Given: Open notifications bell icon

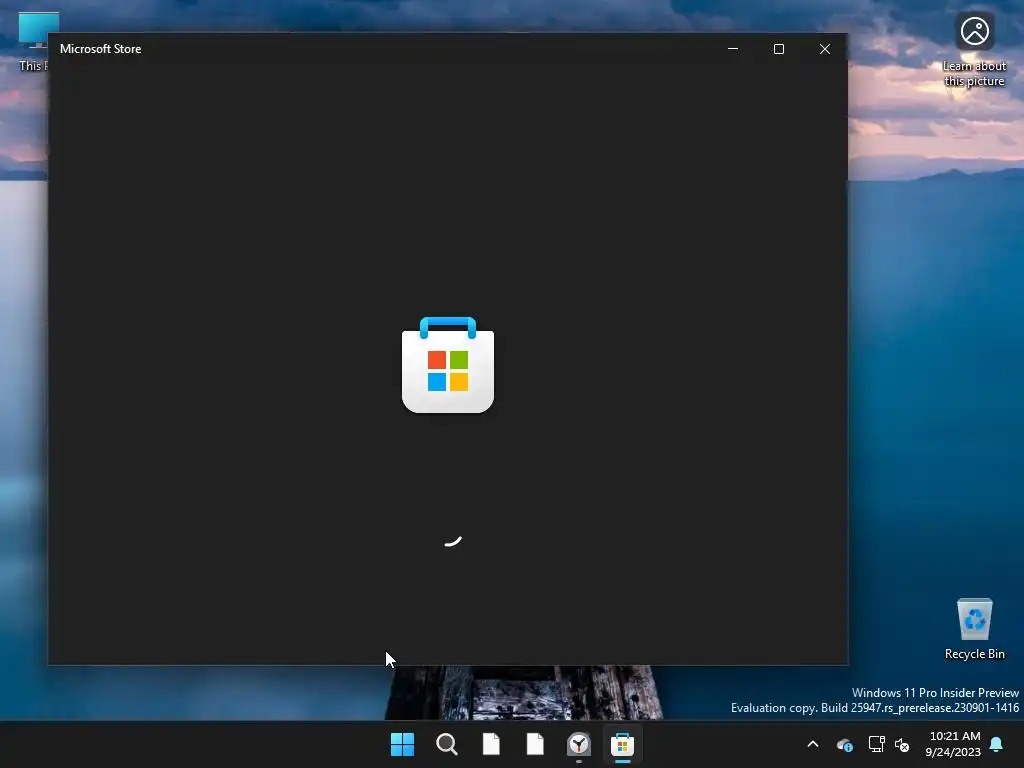Looking at the screenshot, I should click(x=997, y=744).
